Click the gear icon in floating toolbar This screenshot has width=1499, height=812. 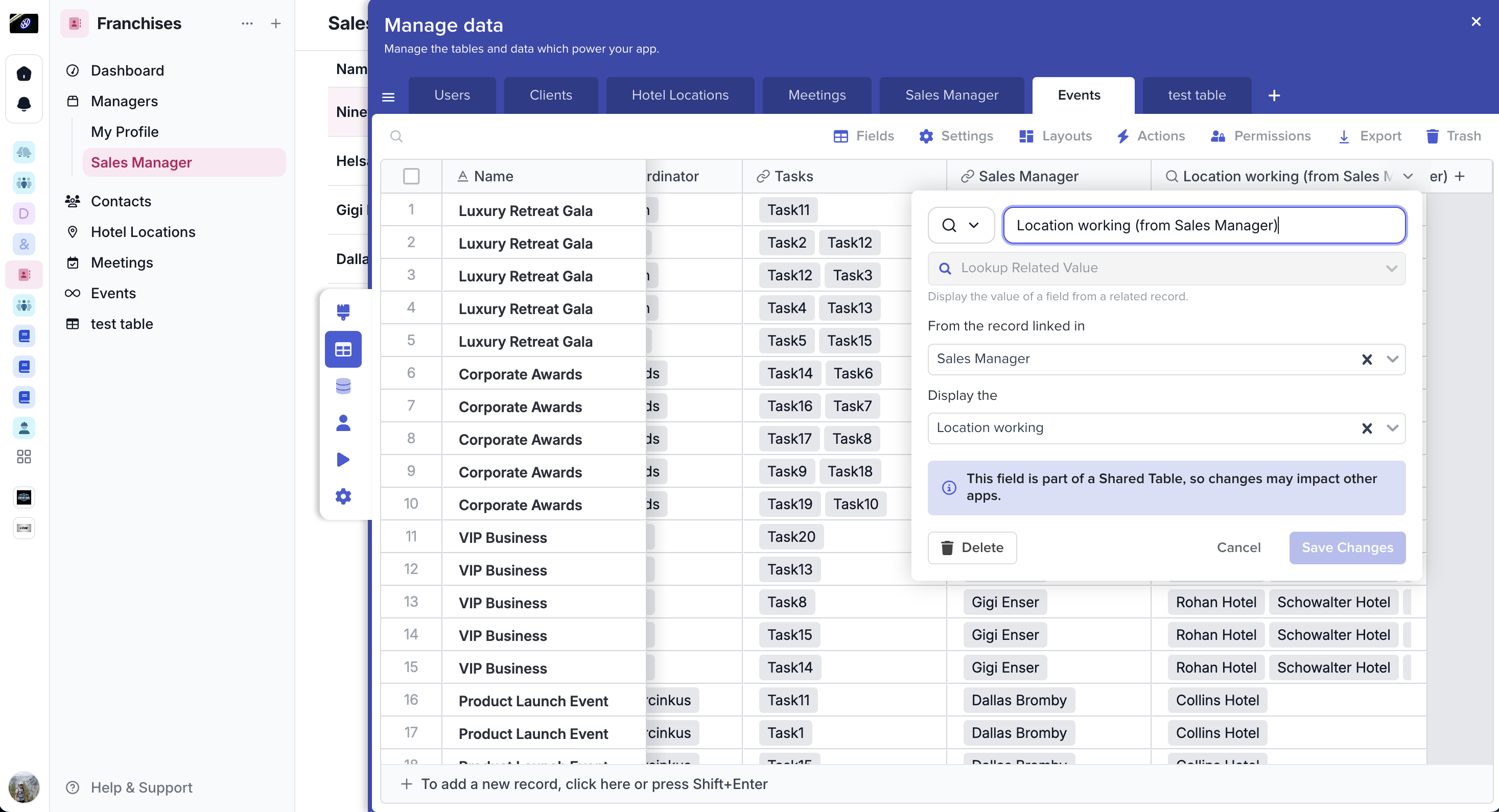coord(343,496)
